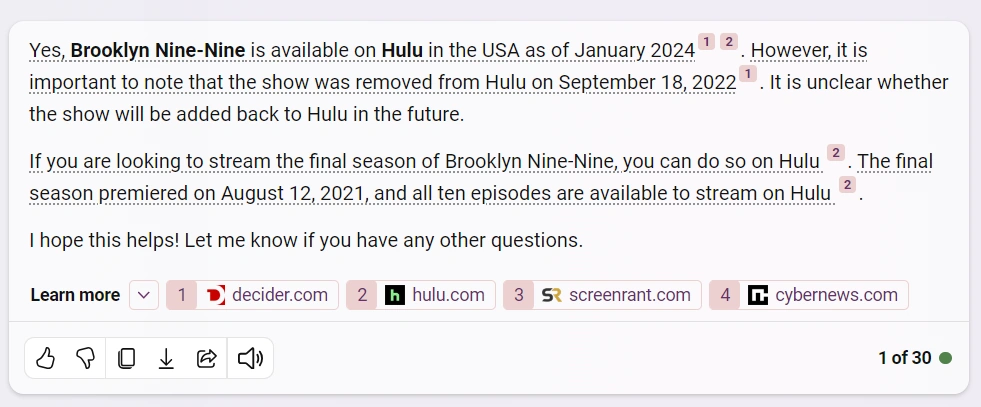This screenshot has height=407, width=981.
Task: Click the thumbs down dislike icon
Action: [x=85, y=358]
